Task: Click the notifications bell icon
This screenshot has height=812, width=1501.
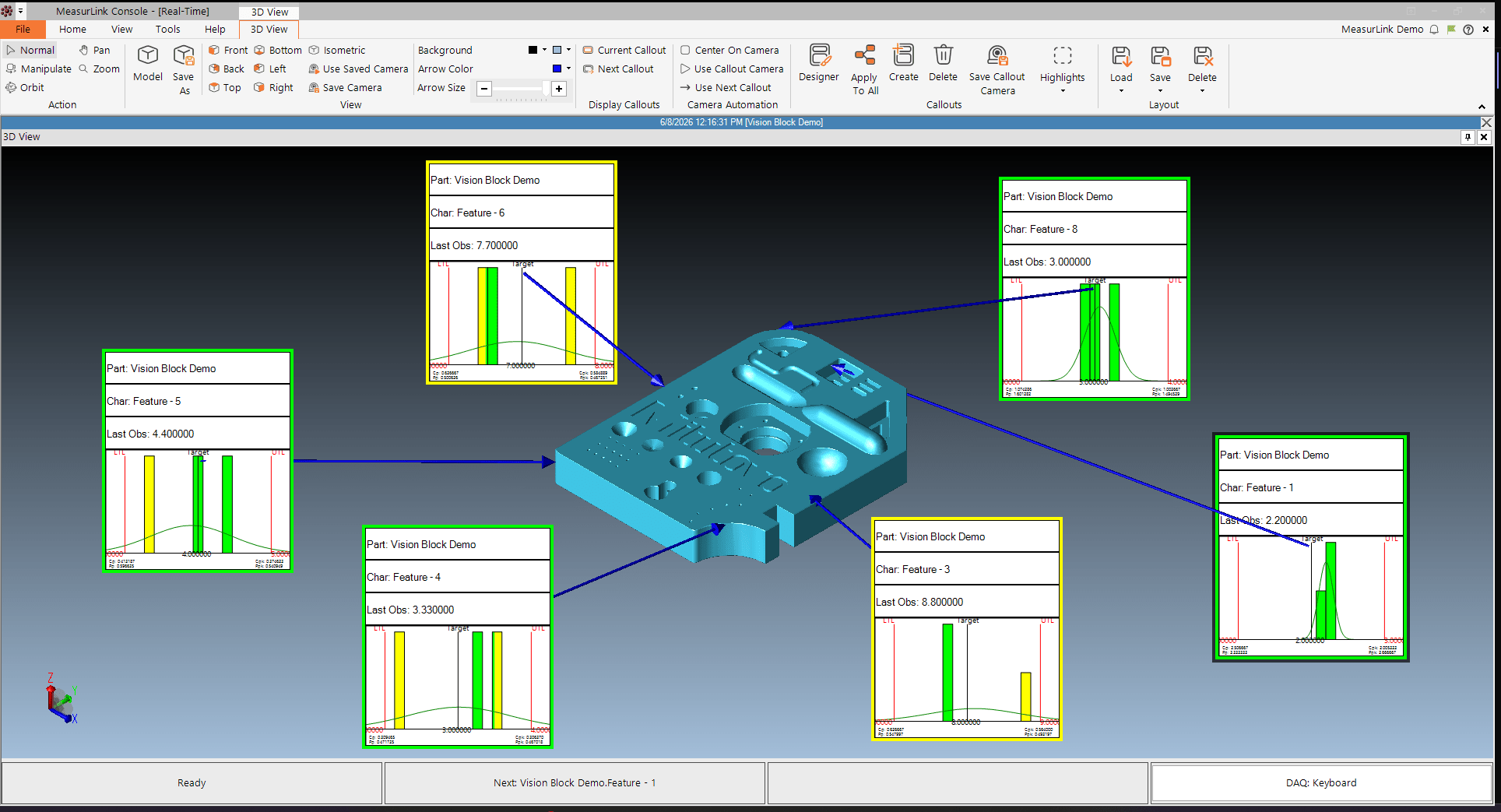Action: (x=1434, y=29)
